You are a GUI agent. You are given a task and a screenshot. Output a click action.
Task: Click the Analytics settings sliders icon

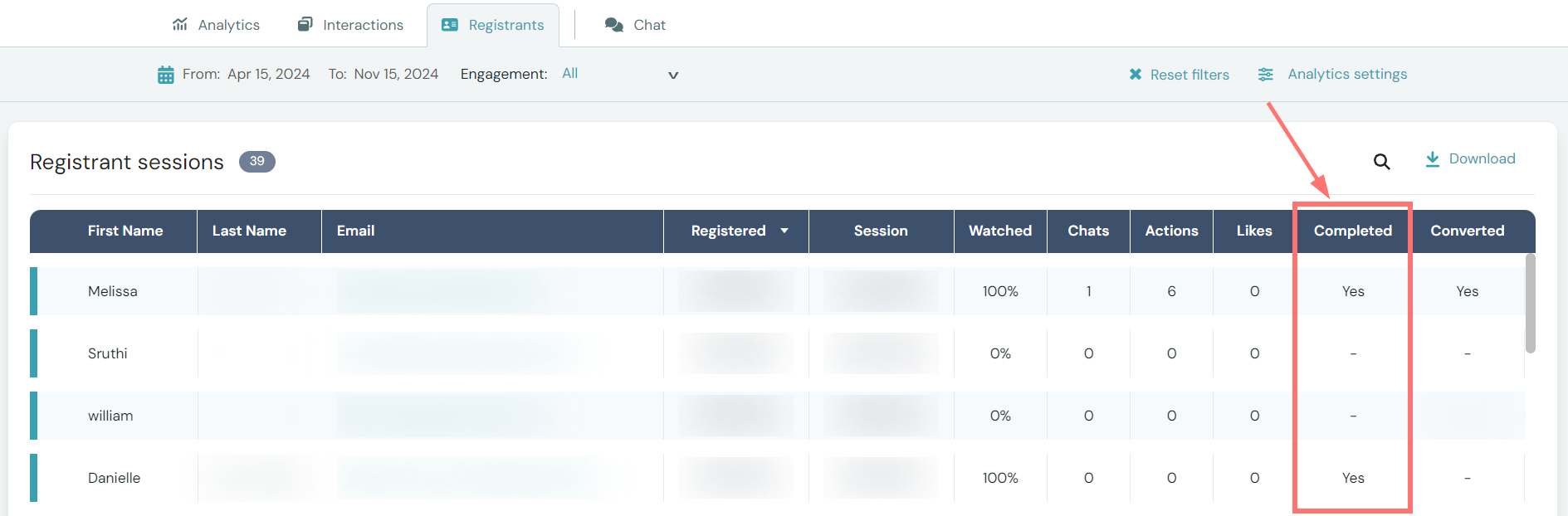click(x=1266, y=75)
